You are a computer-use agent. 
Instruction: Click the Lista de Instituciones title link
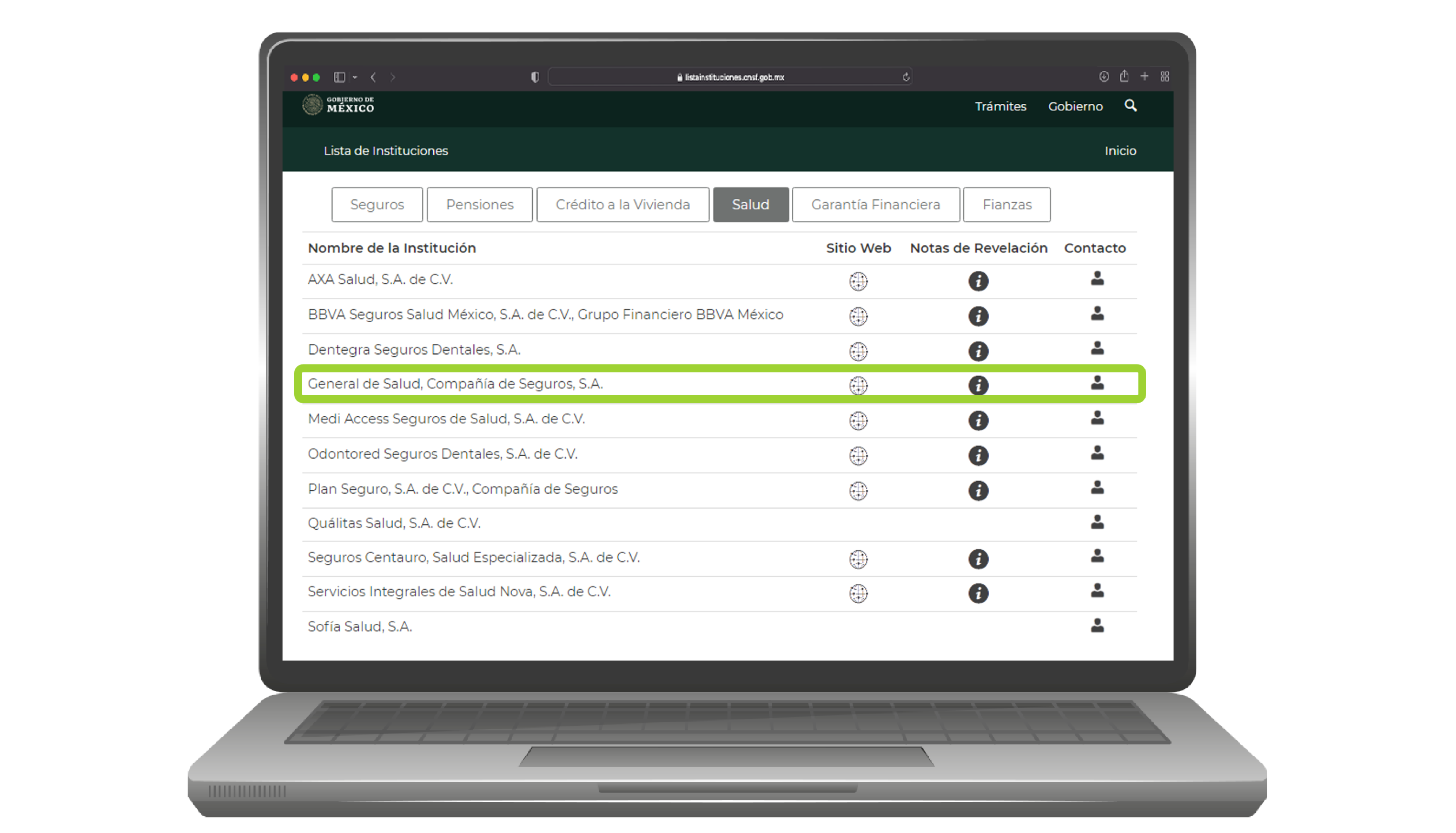[x=386, y=151]
